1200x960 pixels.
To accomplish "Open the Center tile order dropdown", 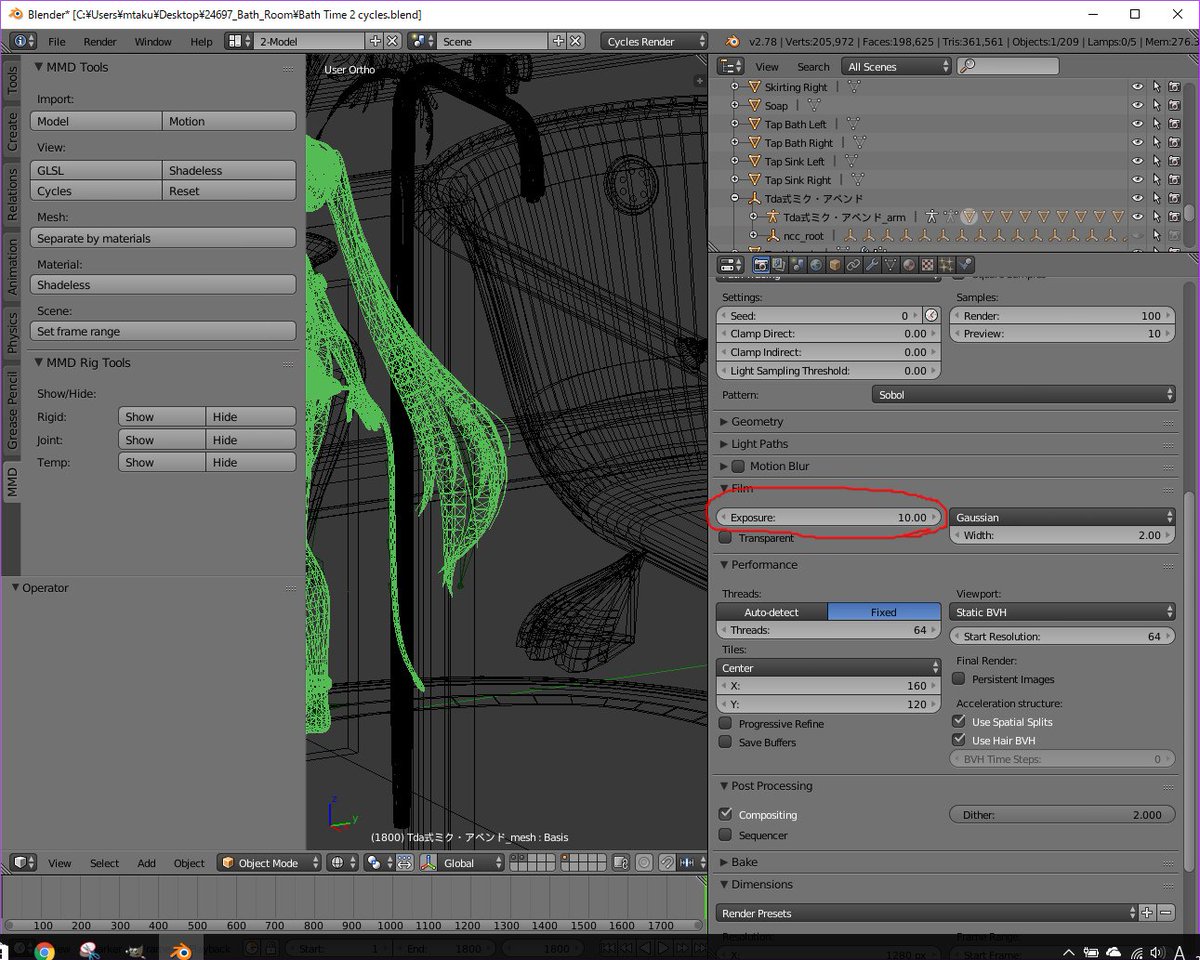I will coord(829,667).
